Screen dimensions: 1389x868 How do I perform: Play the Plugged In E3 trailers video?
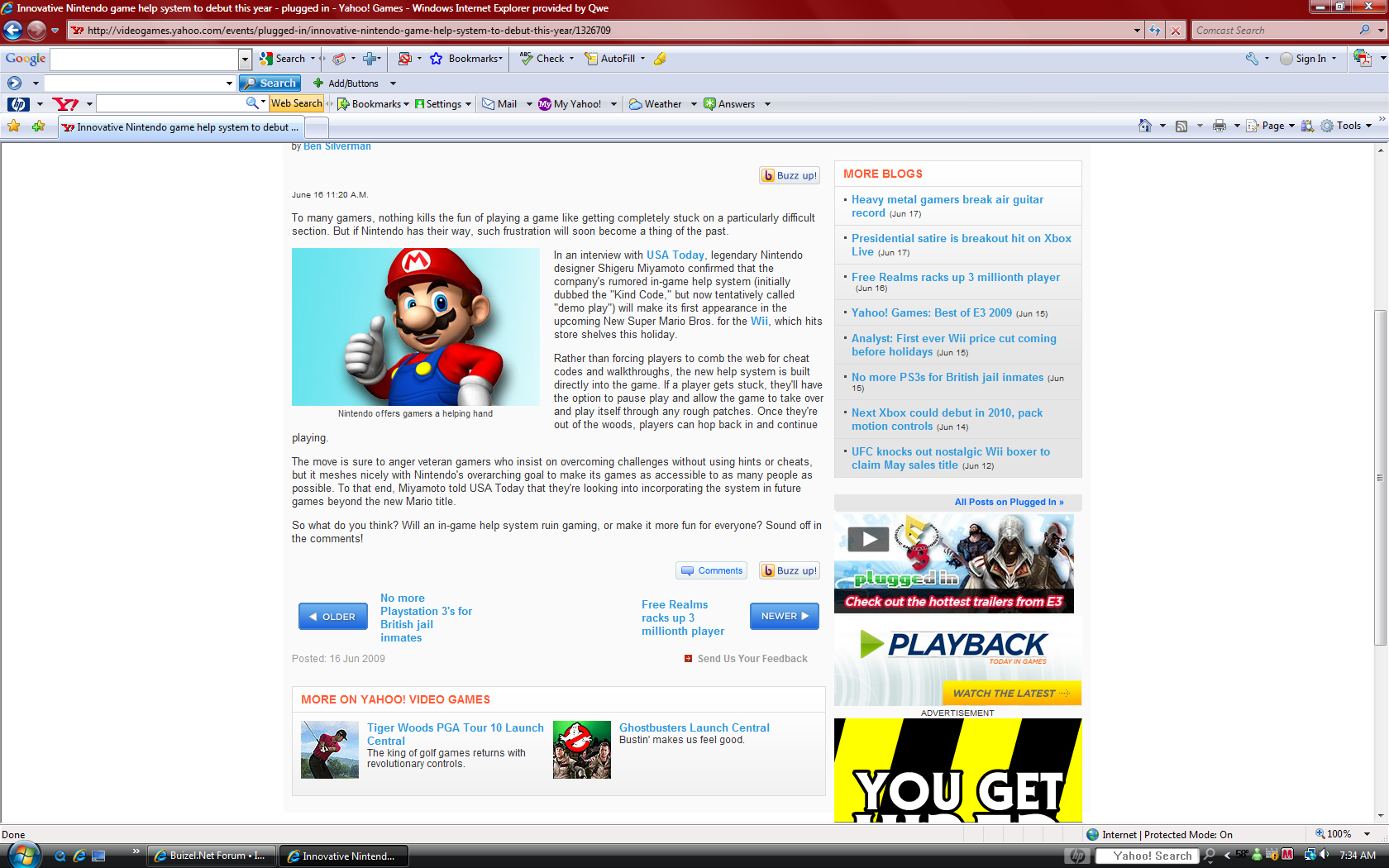(x=868, y=540)
